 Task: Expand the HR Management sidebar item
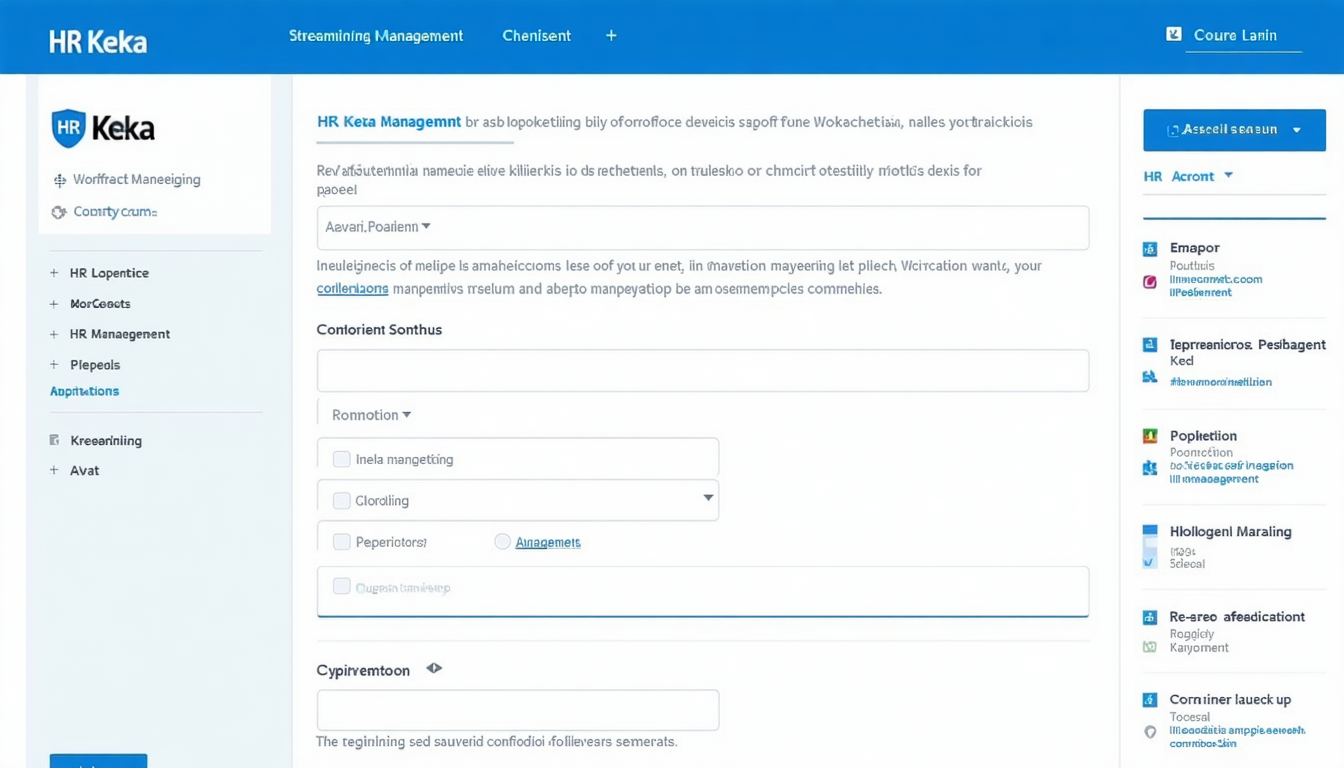(54, 335)
